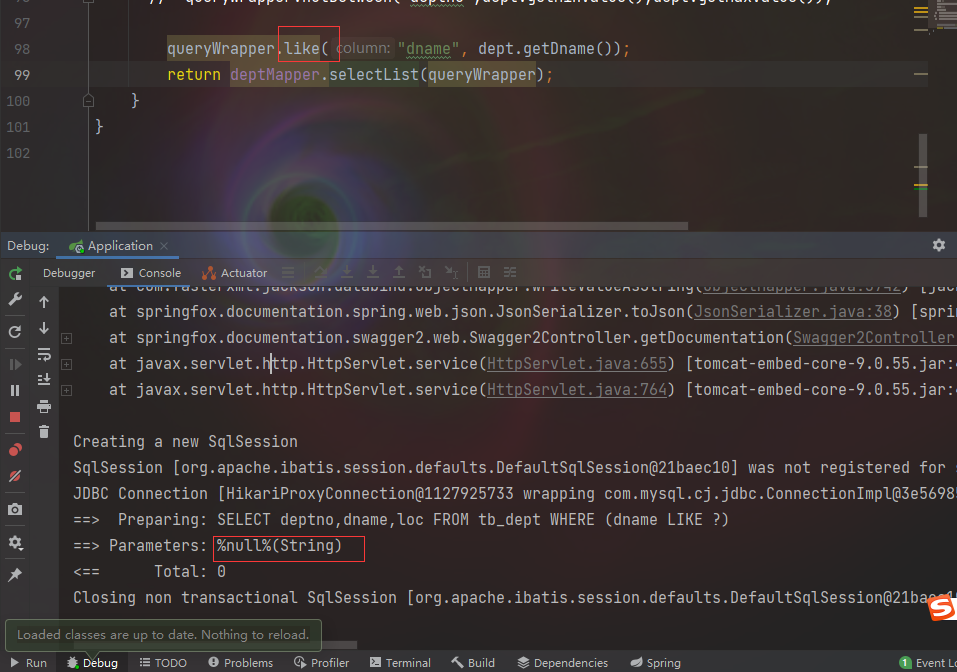This screenshot has width=957, height=672.
Task: Click the editor horizontal scrollbar
Action: coord(391,226)
